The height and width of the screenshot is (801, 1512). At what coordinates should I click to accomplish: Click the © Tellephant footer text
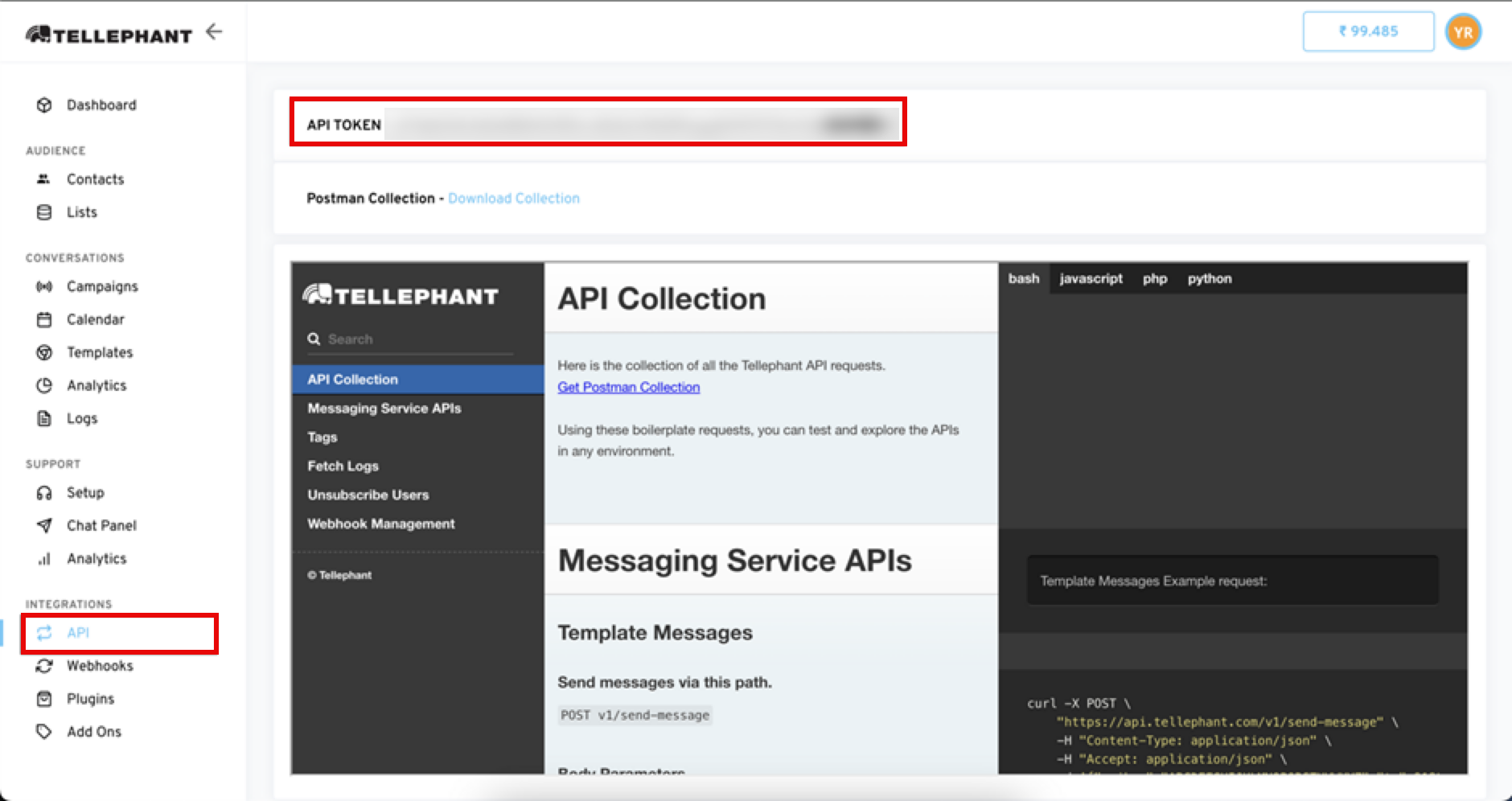339,575
